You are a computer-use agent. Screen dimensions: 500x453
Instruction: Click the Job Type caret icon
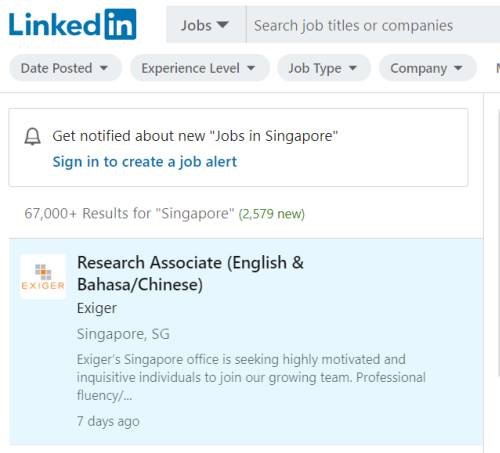(353, 68)
